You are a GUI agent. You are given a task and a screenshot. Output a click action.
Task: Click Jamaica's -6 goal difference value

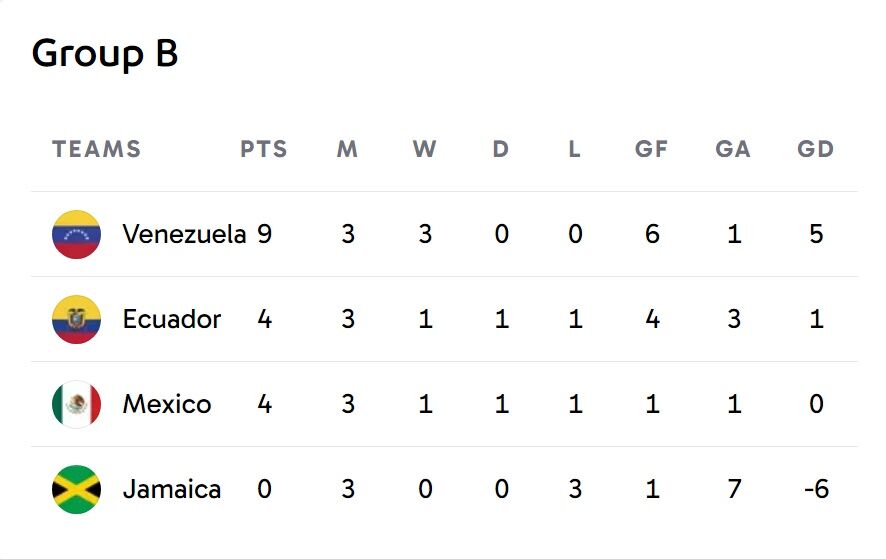(x=816, y=489)
